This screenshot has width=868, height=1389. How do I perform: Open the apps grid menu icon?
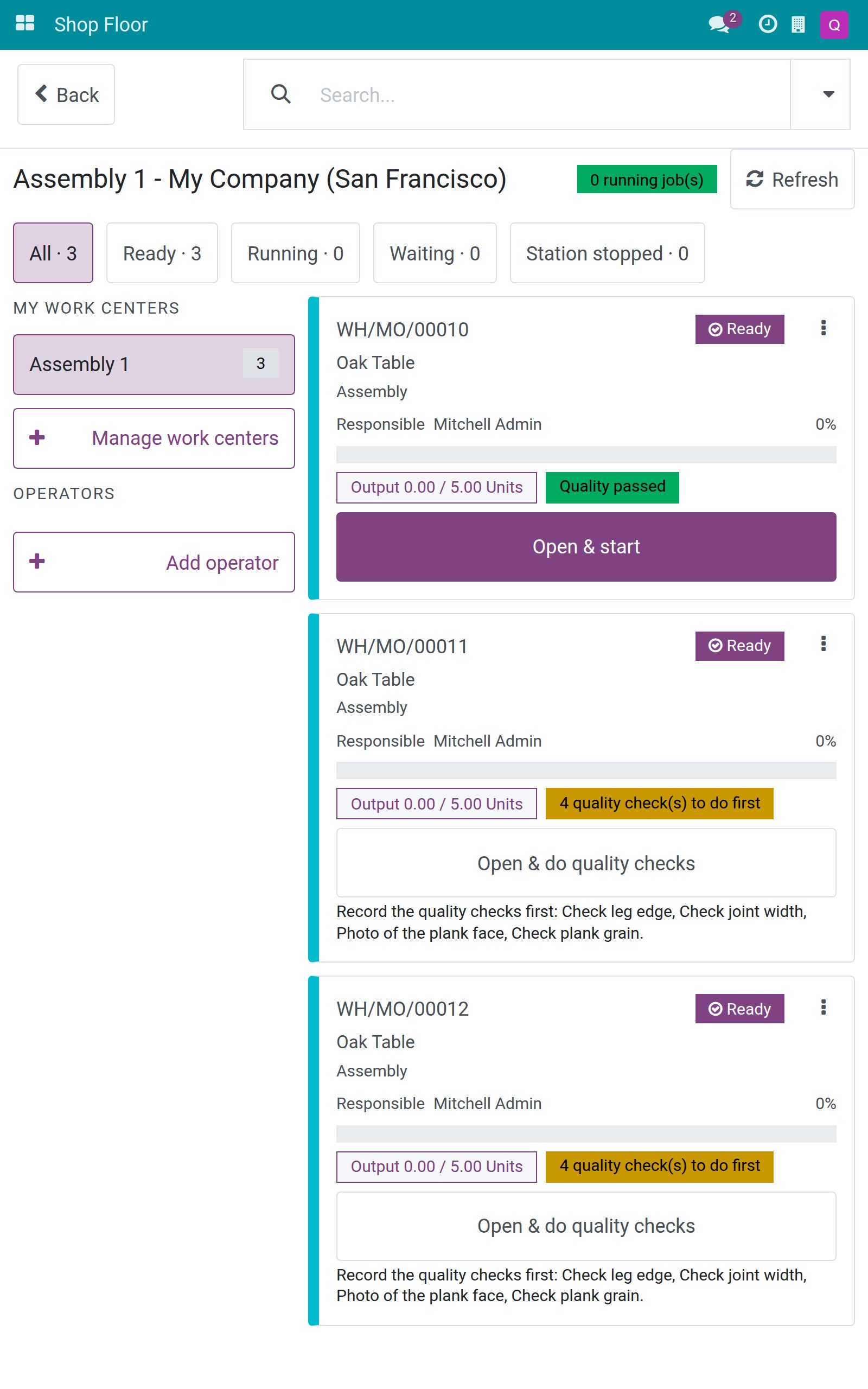pos(25,24)
